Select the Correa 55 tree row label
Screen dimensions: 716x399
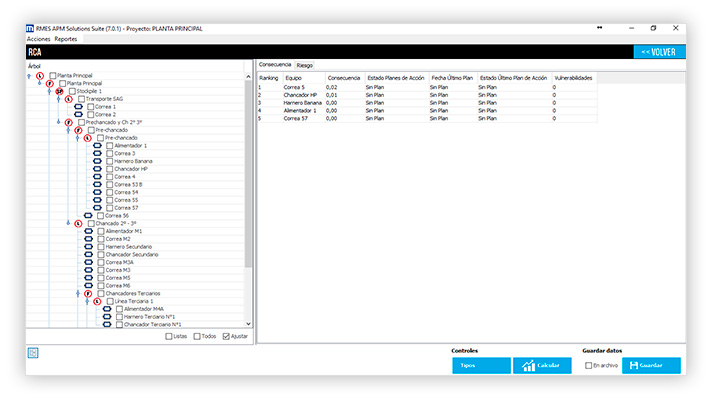coord(126,200)
